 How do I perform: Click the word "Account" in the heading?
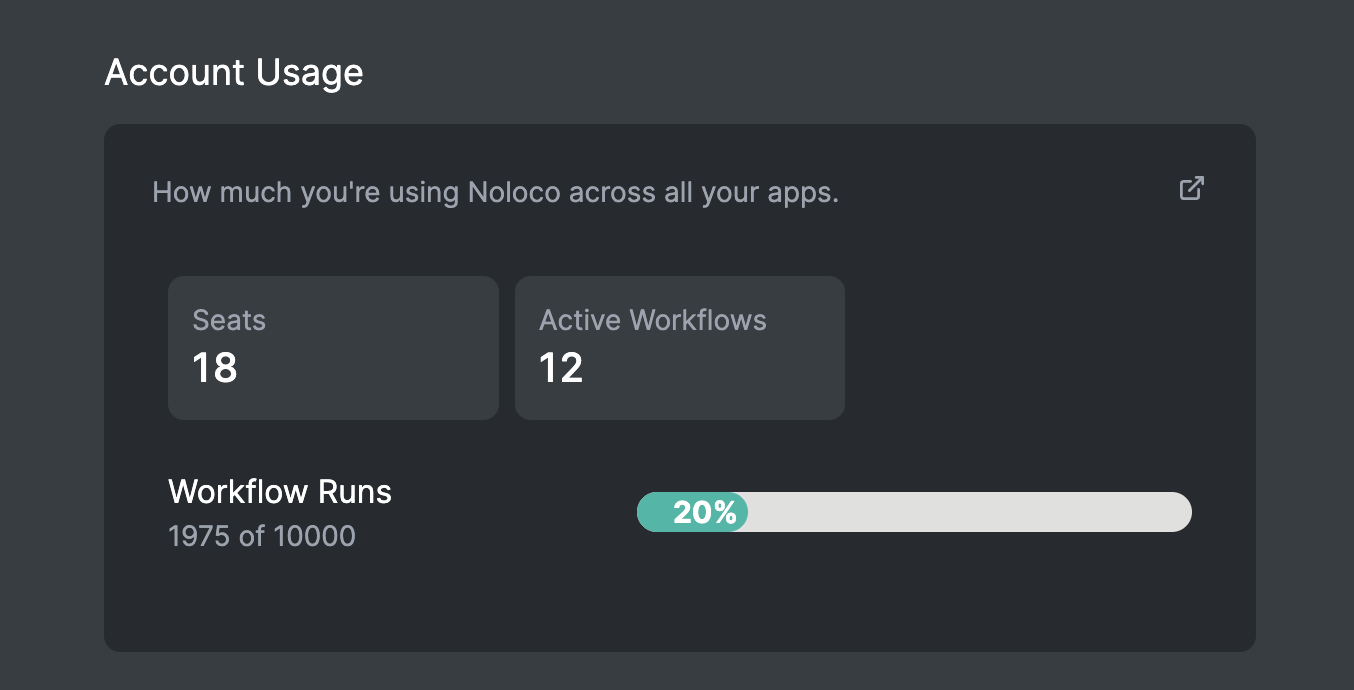174,73
